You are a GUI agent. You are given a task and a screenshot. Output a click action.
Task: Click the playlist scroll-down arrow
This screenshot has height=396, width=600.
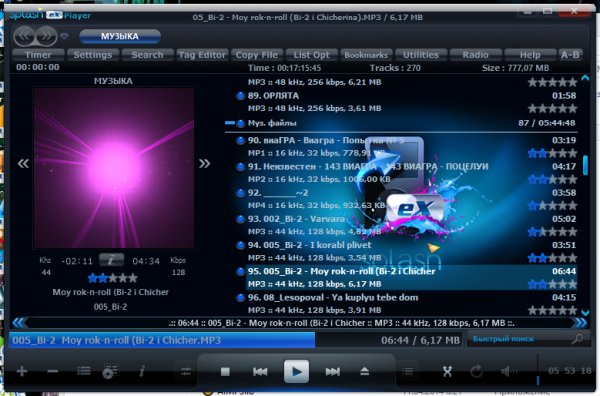[x=585, y=313]
